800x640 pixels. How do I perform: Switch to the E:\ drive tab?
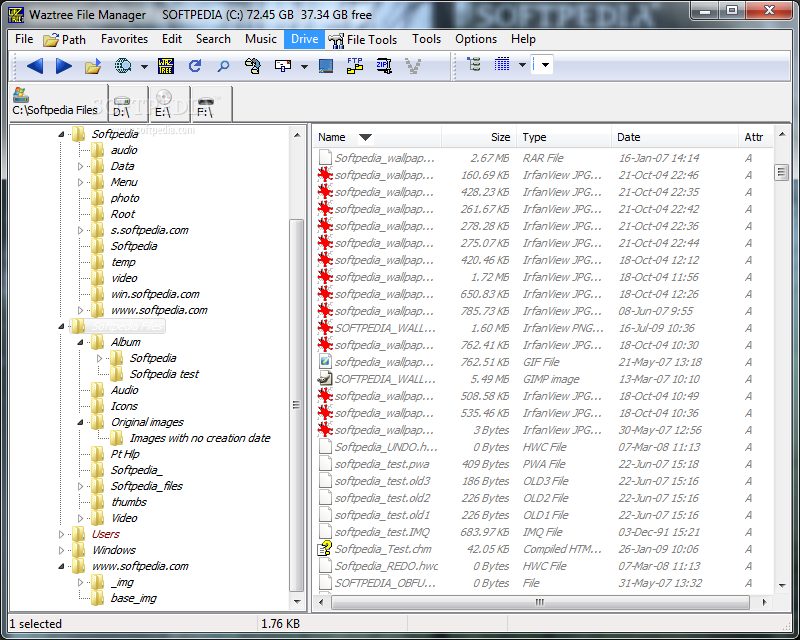pos(169,104)
